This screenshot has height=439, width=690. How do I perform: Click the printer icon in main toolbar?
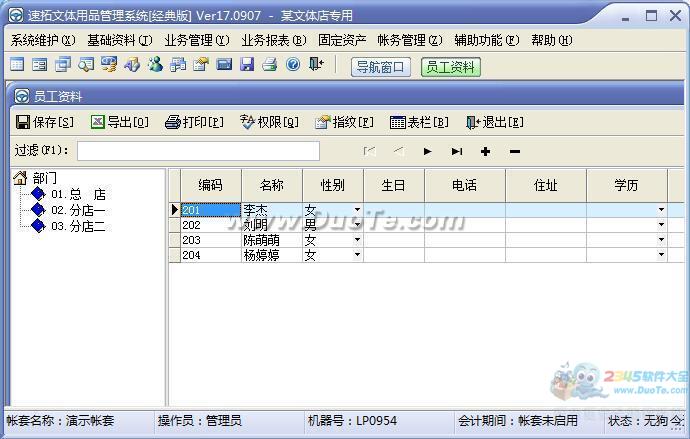[270, 64]
